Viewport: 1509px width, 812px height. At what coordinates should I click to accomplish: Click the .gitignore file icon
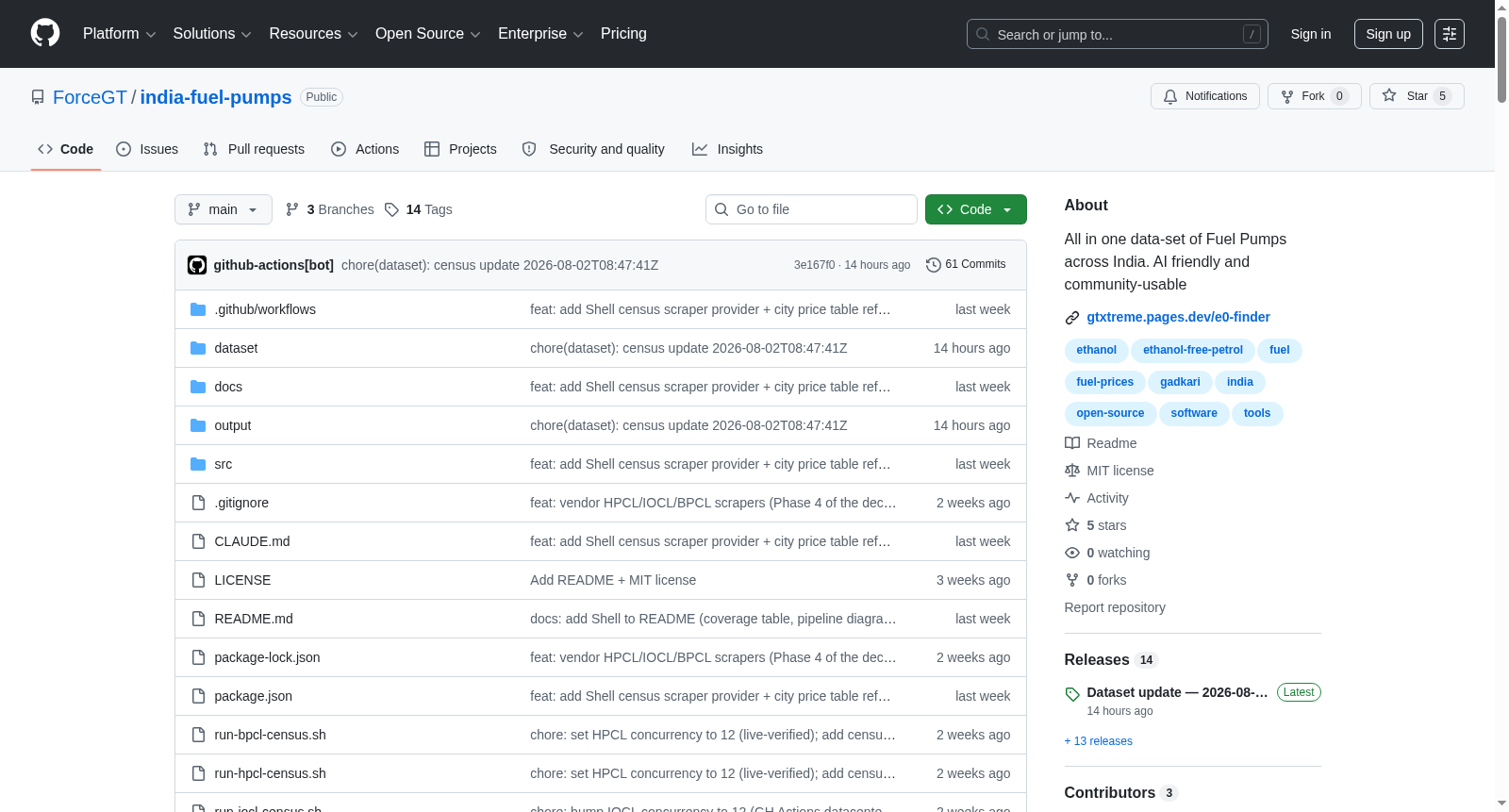(x=198, y=503)
